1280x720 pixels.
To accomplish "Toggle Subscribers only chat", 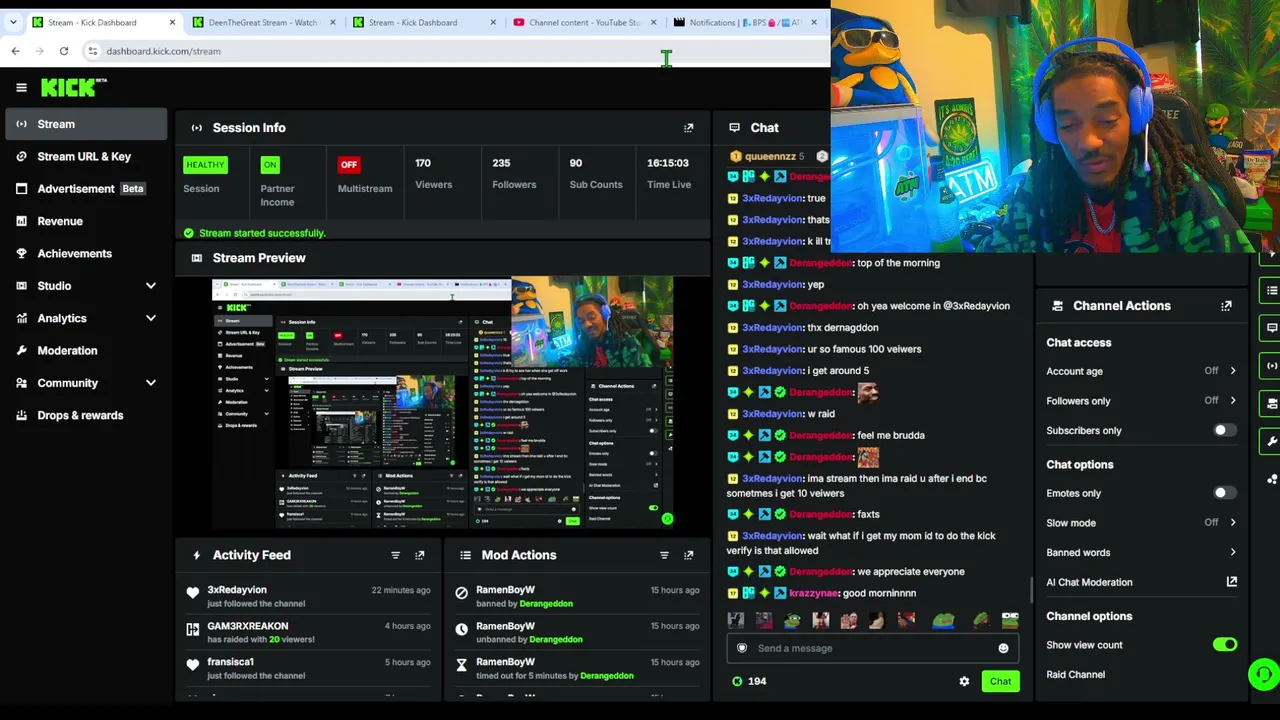I will pyautogui.click(x=1224, y=431).
